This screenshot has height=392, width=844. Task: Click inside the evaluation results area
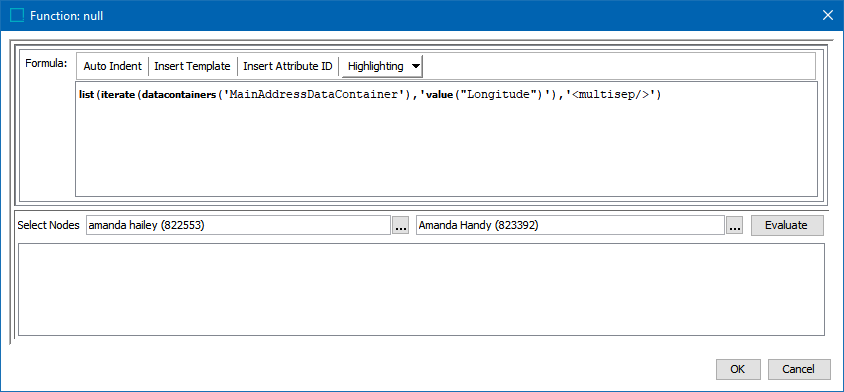click(x=421, y=289)
